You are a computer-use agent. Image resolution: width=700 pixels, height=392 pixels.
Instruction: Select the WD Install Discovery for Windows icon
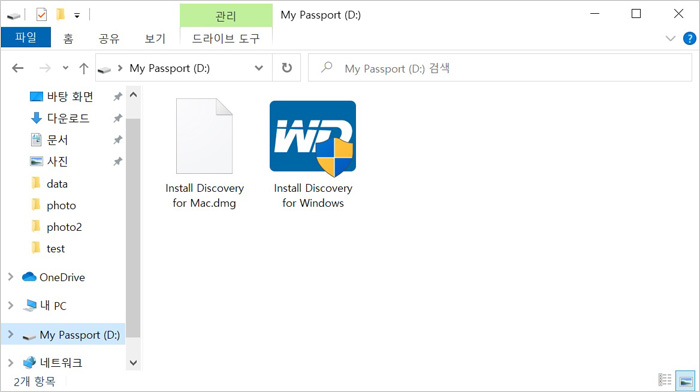tap(312, 138)
